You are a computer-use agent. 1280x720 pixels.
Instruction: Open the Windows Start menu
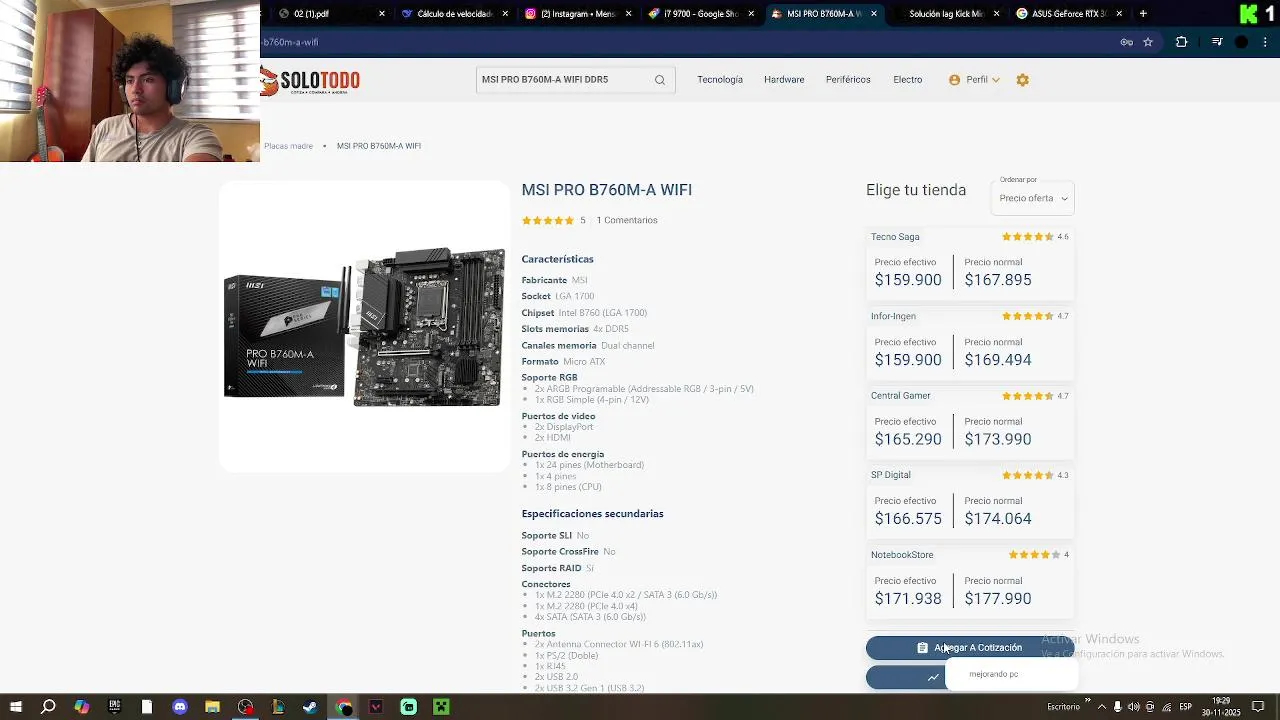15,707
